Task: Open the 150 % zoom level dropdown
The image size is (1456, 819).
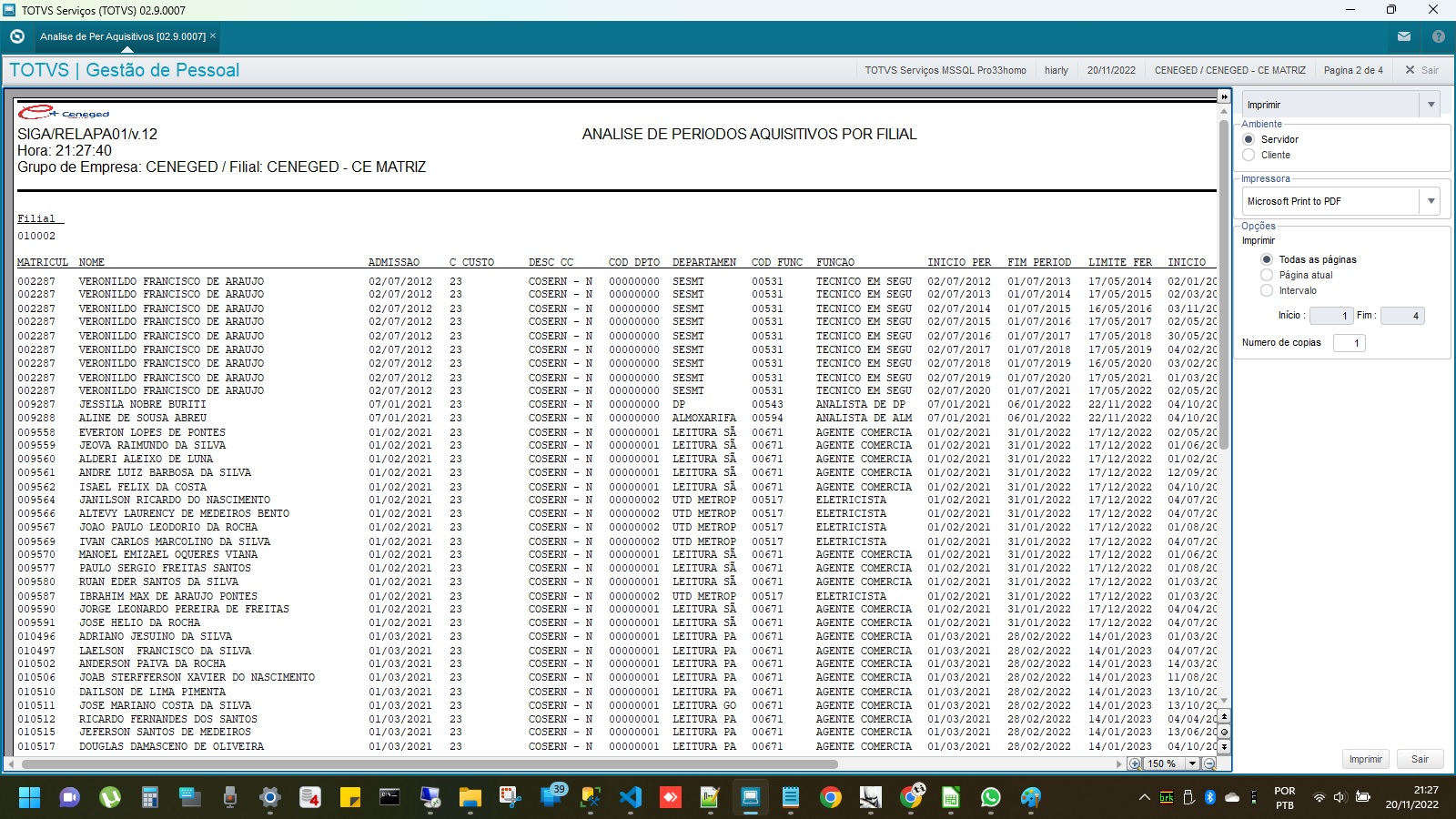Action: [1192, 763]
